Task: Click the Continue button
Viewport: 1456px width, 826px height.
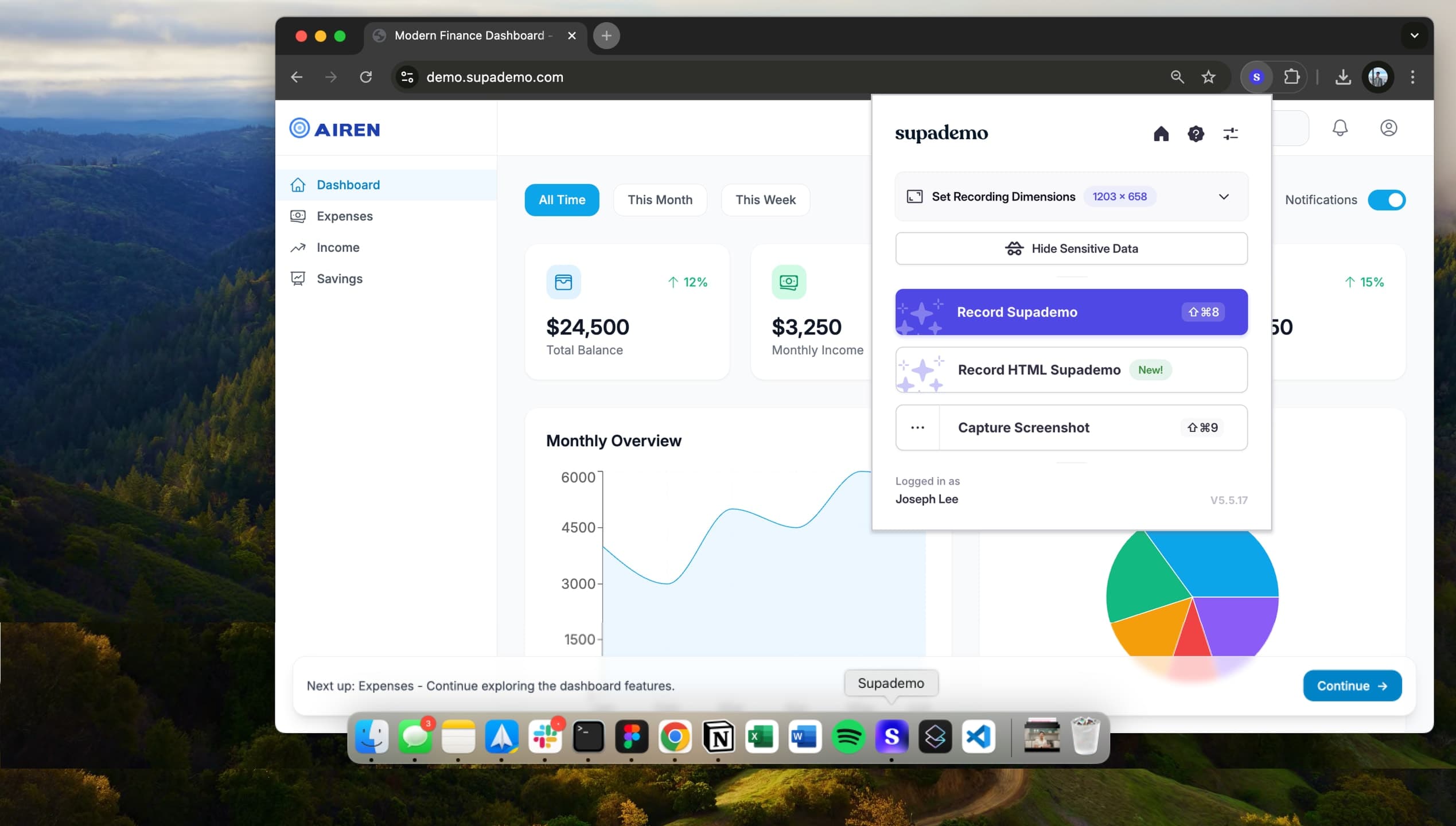Action: point(1352,685)
